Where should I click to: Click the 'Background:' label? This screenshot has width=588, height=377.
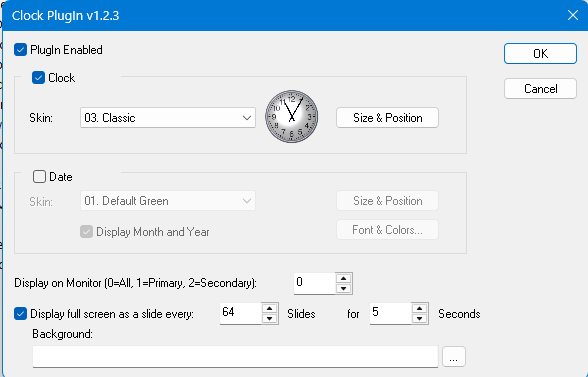click(62, 333)
